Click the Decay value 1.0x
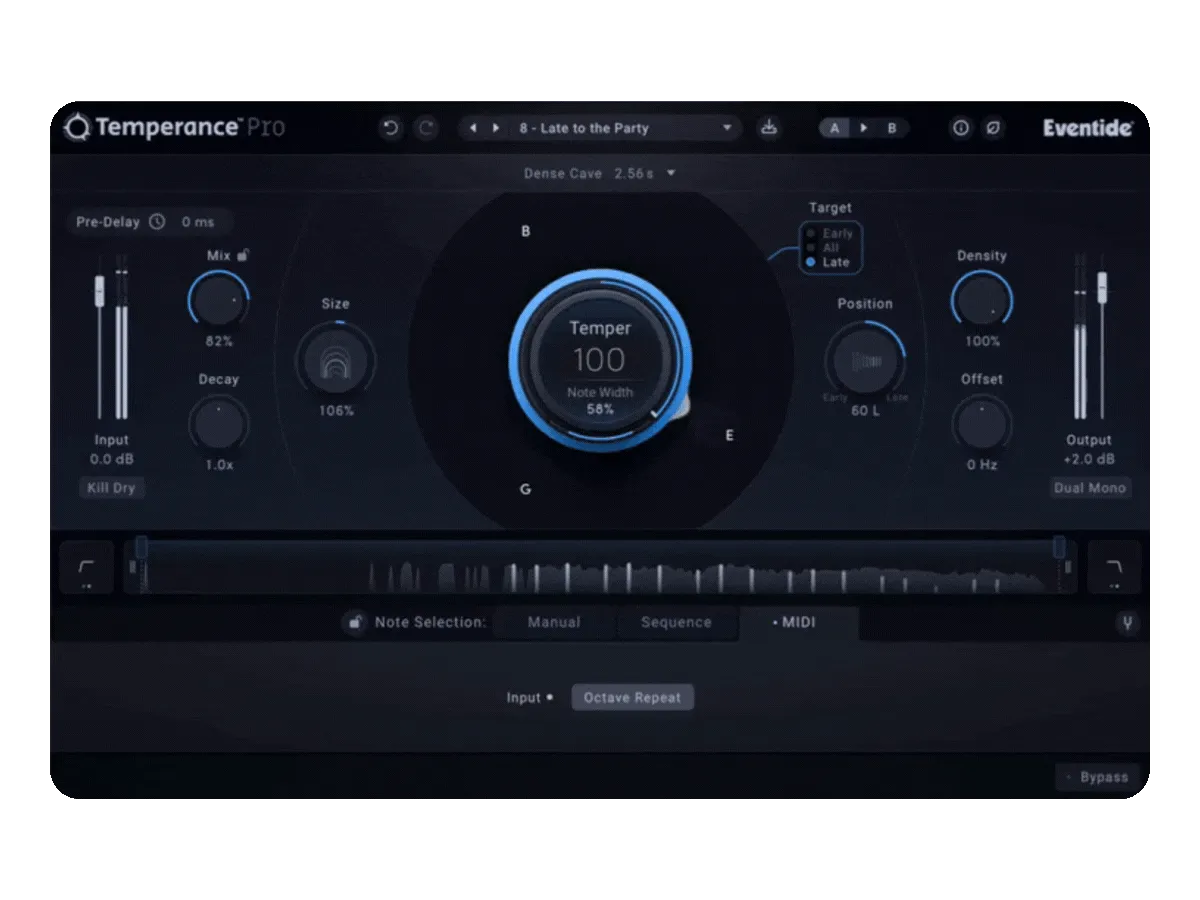The image size is (1200, 900). 219,465
